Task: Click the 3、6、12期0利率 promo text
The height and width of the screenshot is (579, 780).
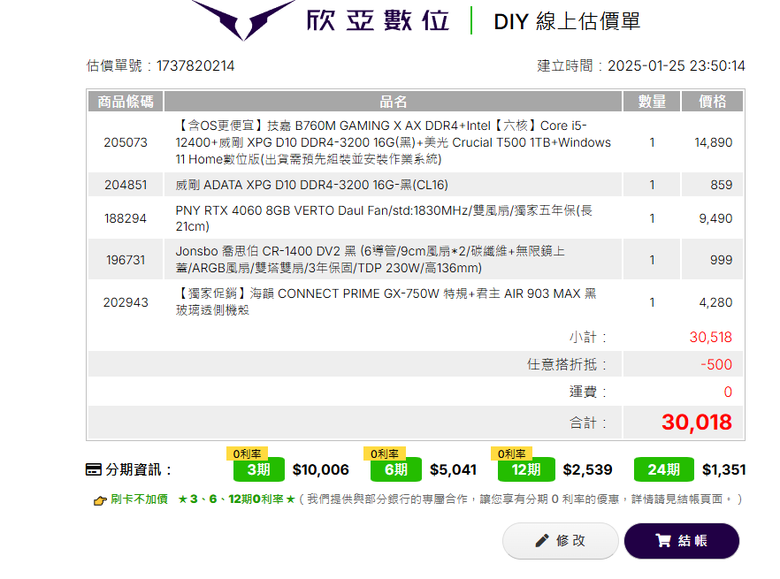Action: [x=237, y=499]
